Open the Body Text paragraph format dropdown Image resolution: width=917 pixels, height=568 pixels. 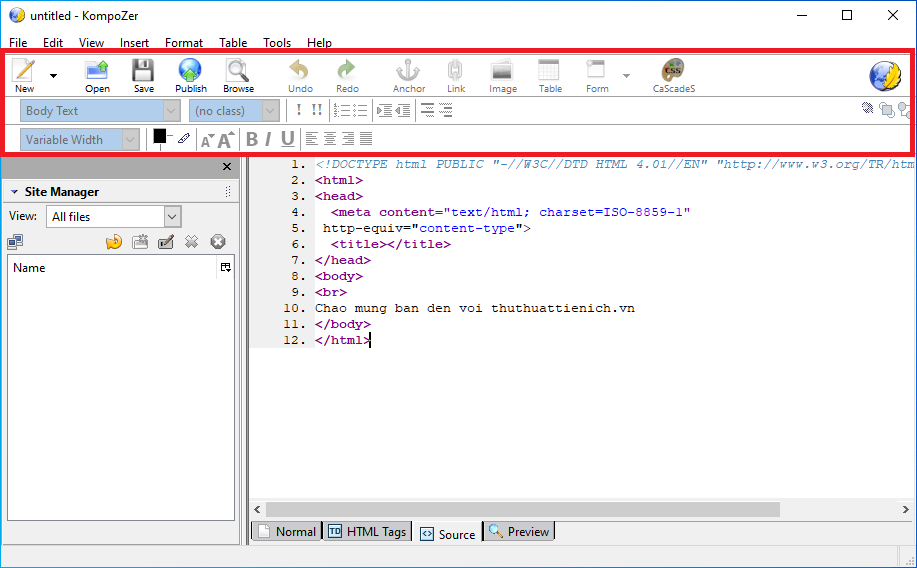[99, 111]
